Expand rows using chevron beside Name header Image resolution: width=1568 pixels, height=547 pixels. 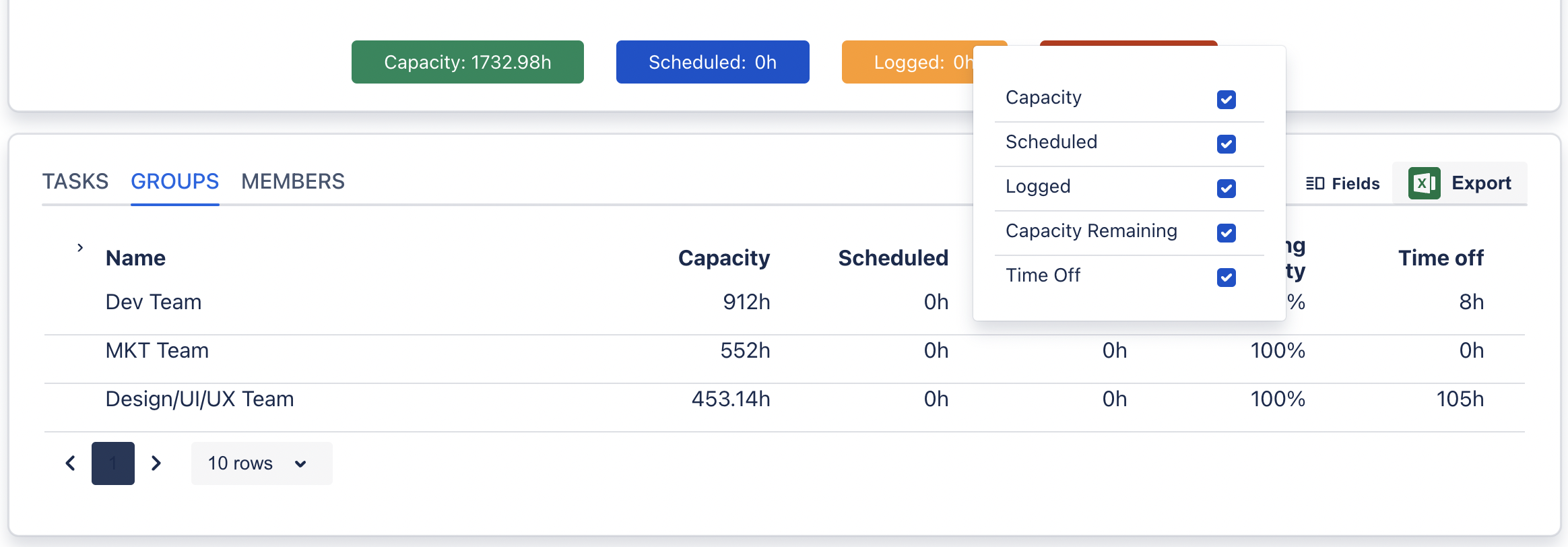coord(80,248)
